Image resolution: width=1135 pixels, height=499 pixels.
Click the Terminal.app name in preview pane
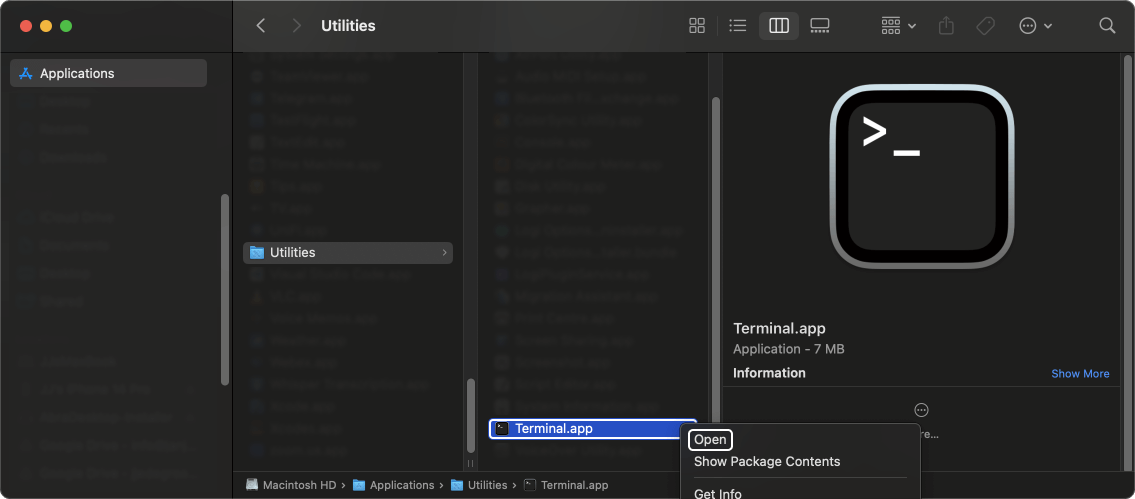(780, 328)
